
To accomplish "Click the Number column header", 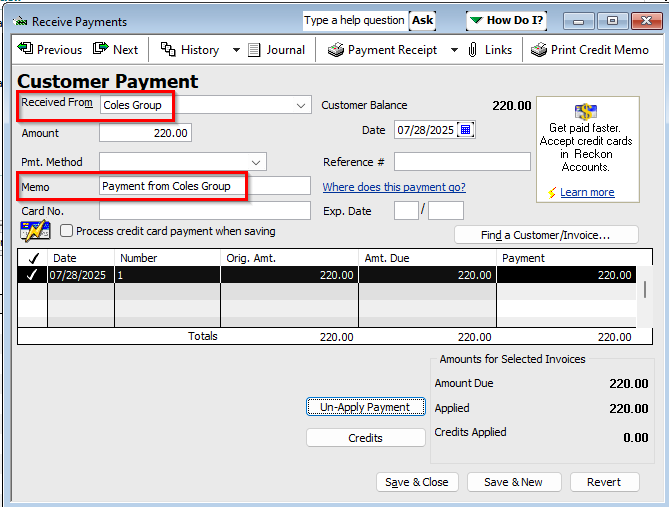I will pyautogui.click(x=167, y=258).
